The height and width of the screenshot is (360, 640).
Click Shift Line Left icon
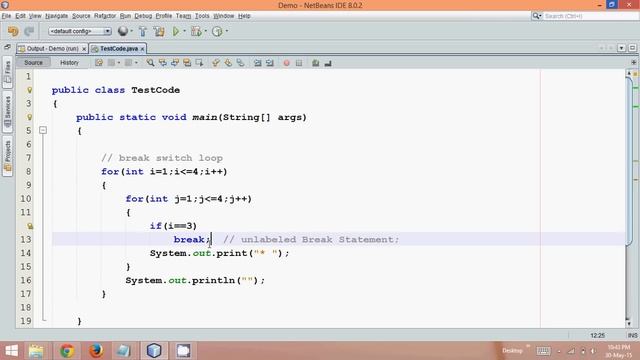pos(258,63)
